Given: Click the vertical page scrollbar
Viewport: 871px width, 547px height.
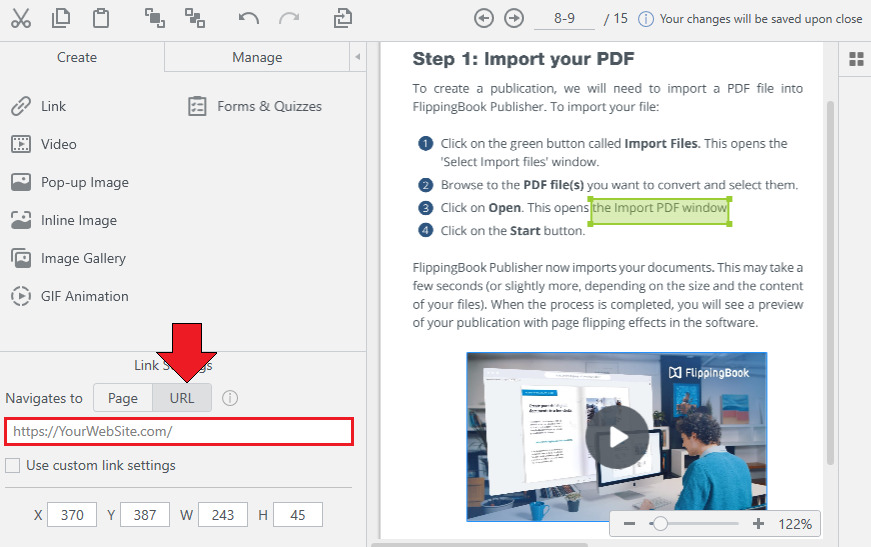Looking at the screenshot, I should point(830,282).
